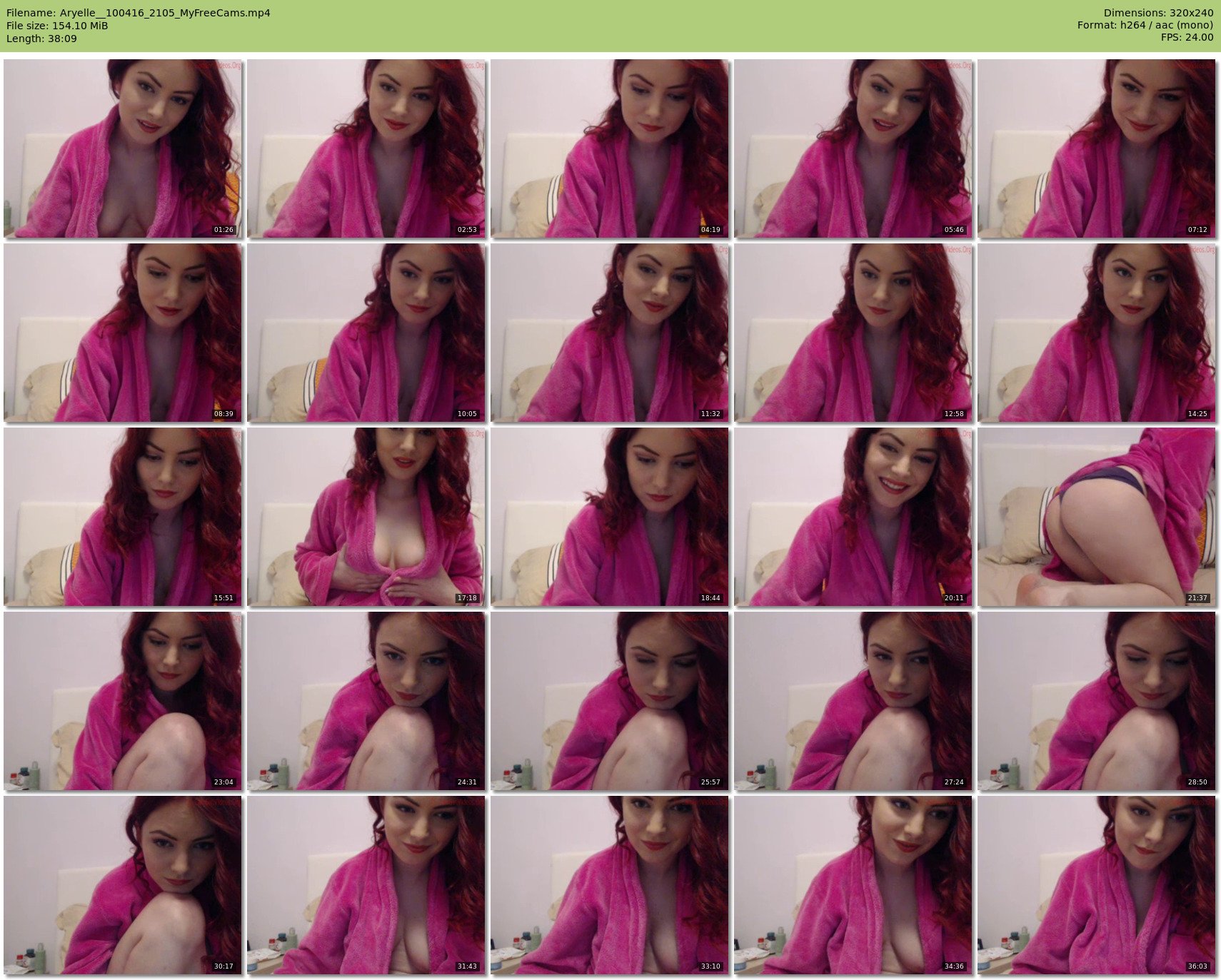The height and width of the screenshot is (980, 1221).
Task: Select the frame with timestamp 28:50
Action: pyautogui.click(x=1097, y=701)
